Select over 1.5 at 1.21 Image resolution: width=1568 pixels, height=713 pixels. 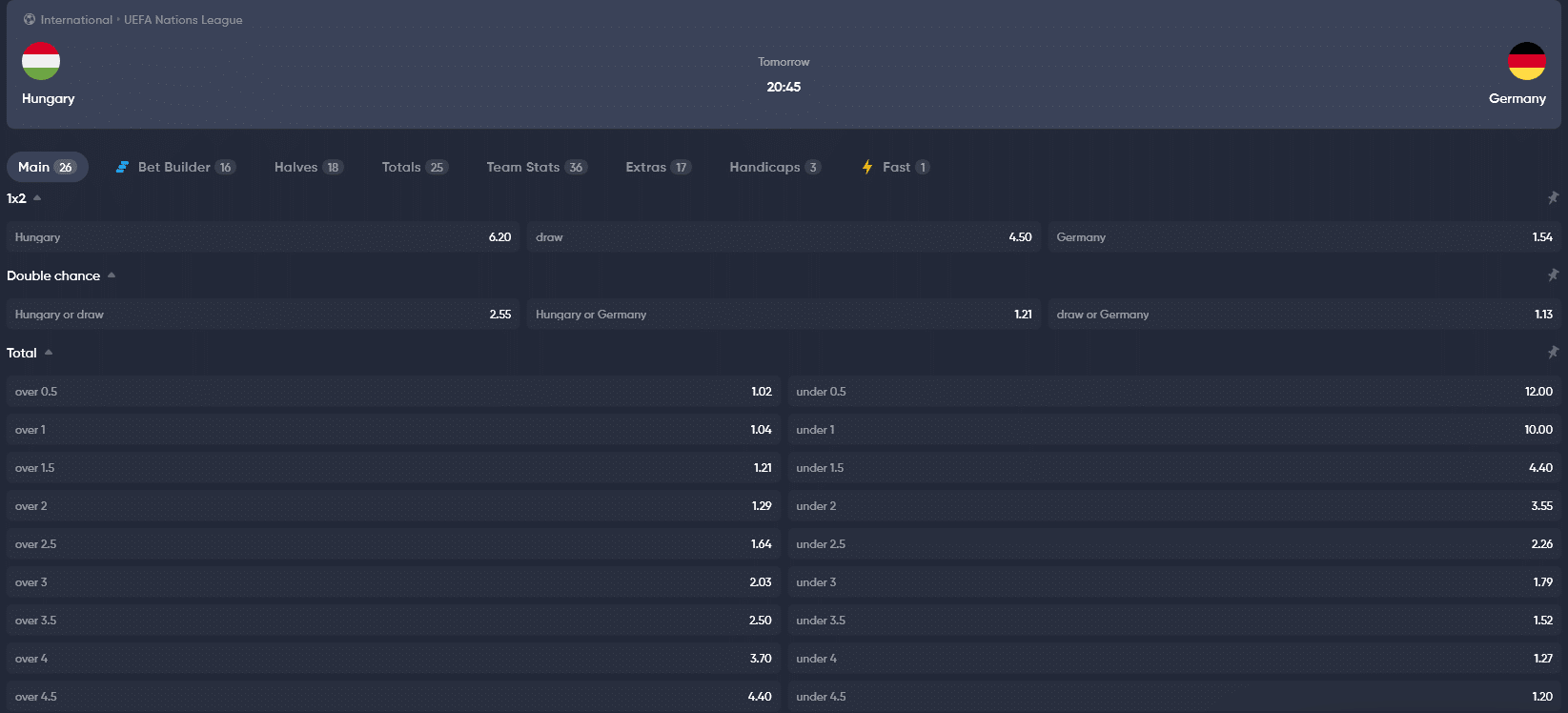coord(393,468)
